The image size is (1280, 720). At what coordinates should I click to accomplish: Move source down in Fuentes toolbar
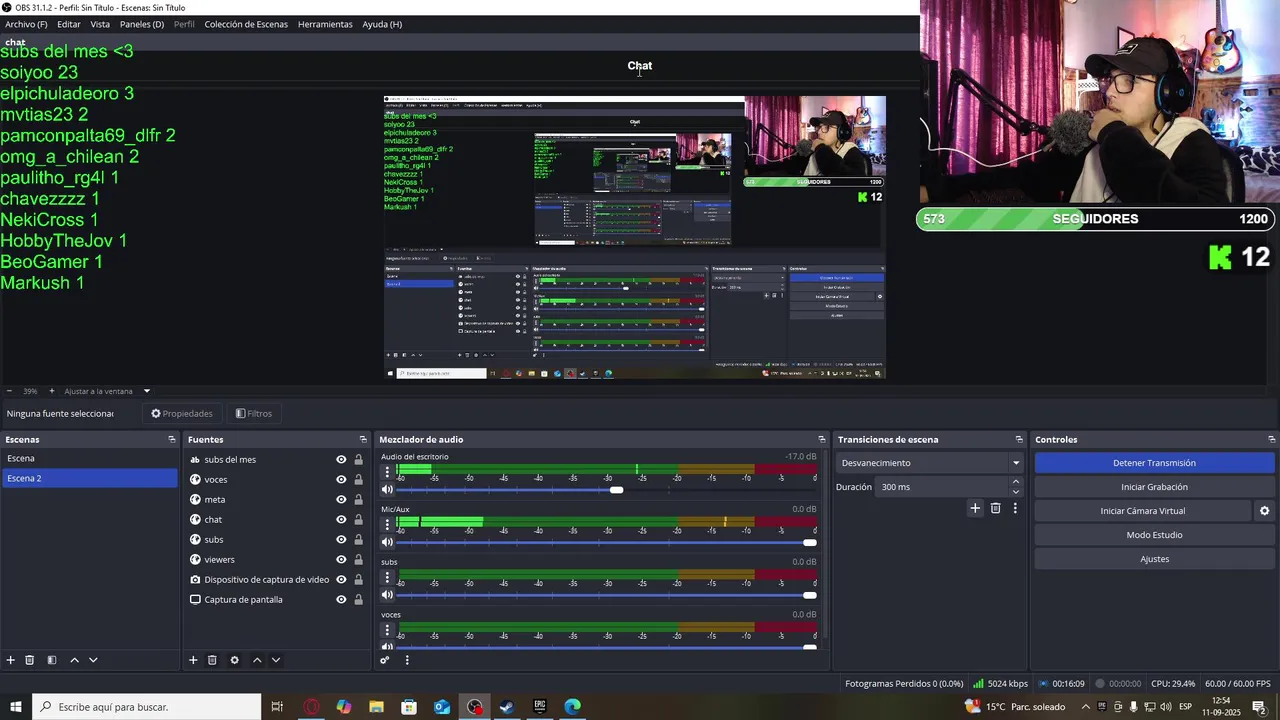tap(276, 660)
